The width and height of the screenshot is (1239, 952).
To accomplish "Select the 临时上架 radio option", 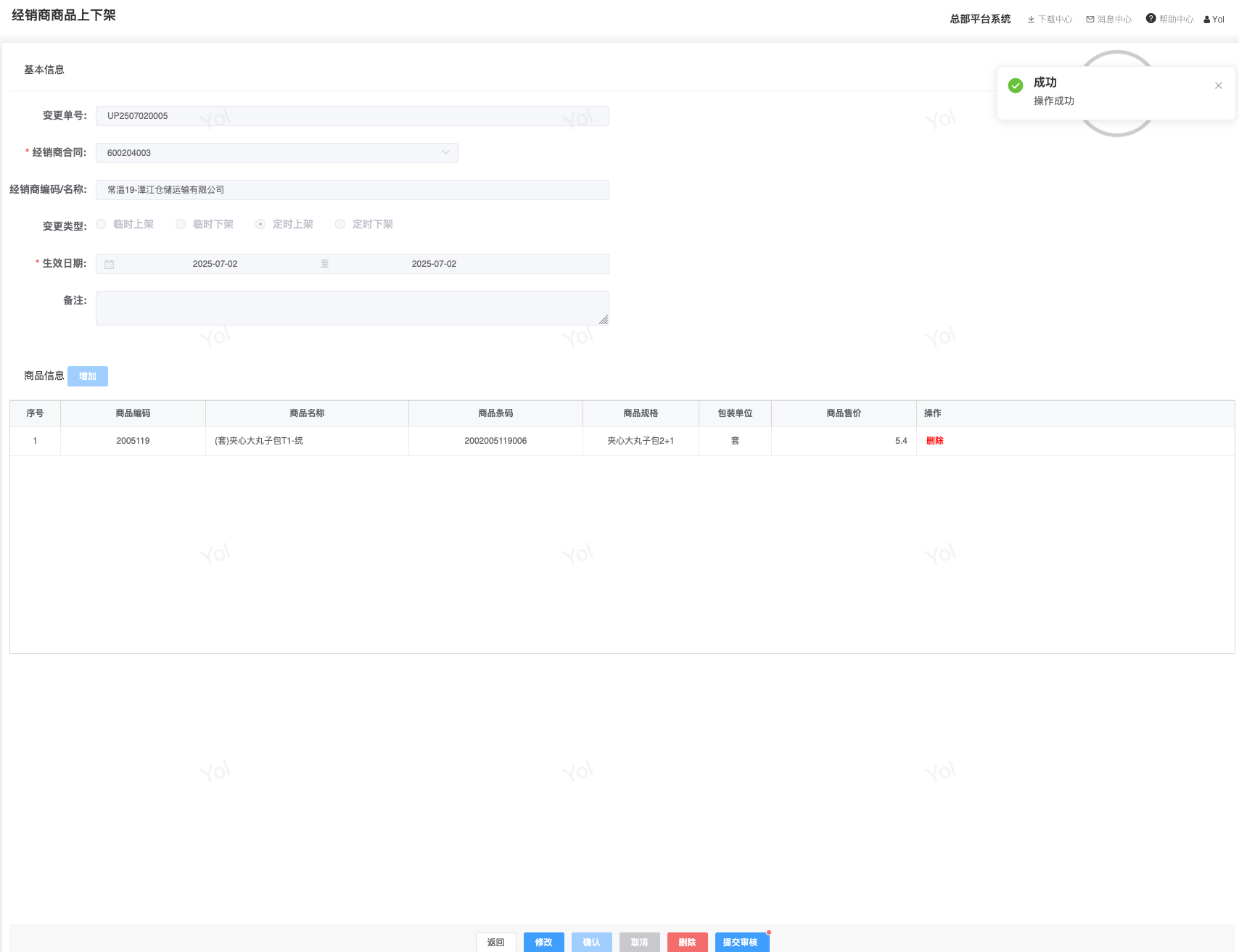I will [x=101, y=224].
